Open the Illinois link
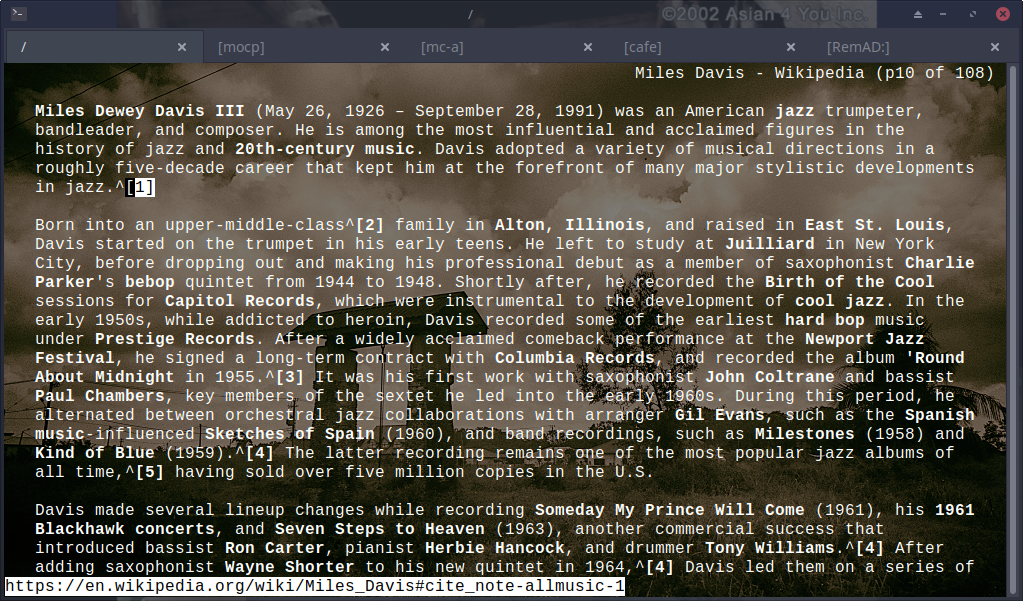This screenshot has width=1023, height=601. click(x=605, y=225)
